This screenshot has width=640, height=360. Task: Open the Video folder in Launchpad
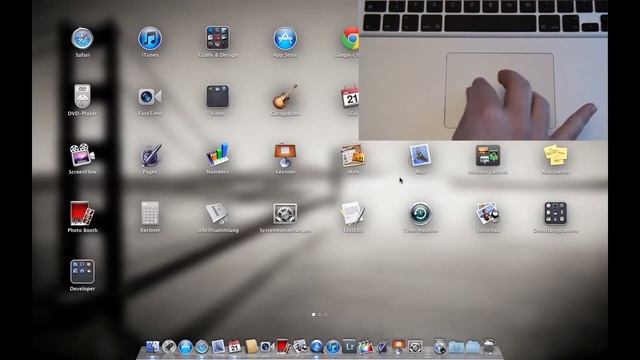(218, 97)
